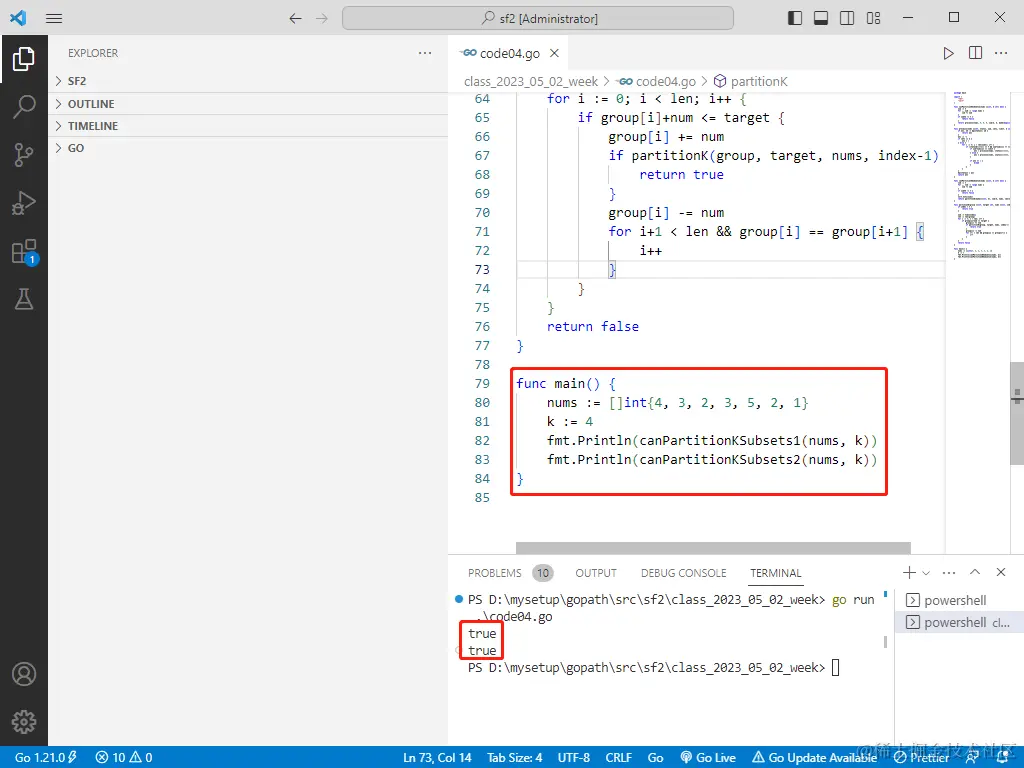Close the terminal panel
This screenshot has height=768, width=1024.
pos(1001,572)
